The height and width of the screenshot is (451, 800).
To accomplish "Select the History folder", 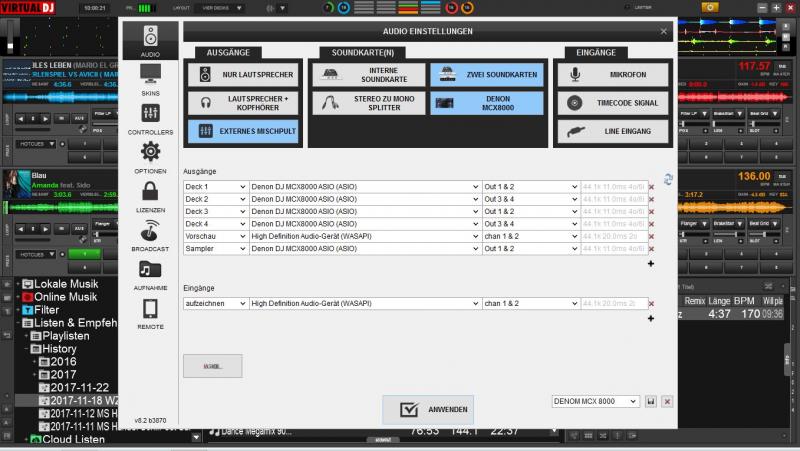I will (x=59, y=349).
